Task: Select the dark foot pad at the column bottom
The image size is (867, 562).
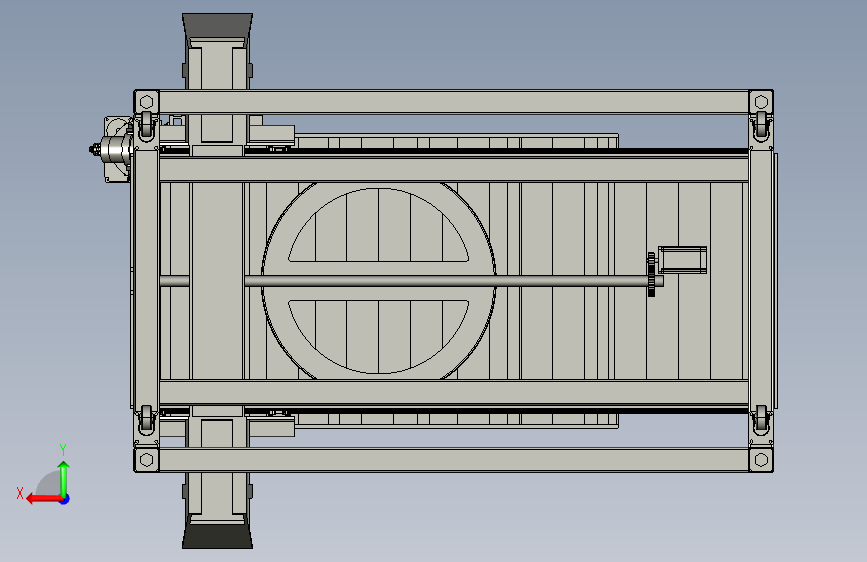Action: tap(217, 536)
